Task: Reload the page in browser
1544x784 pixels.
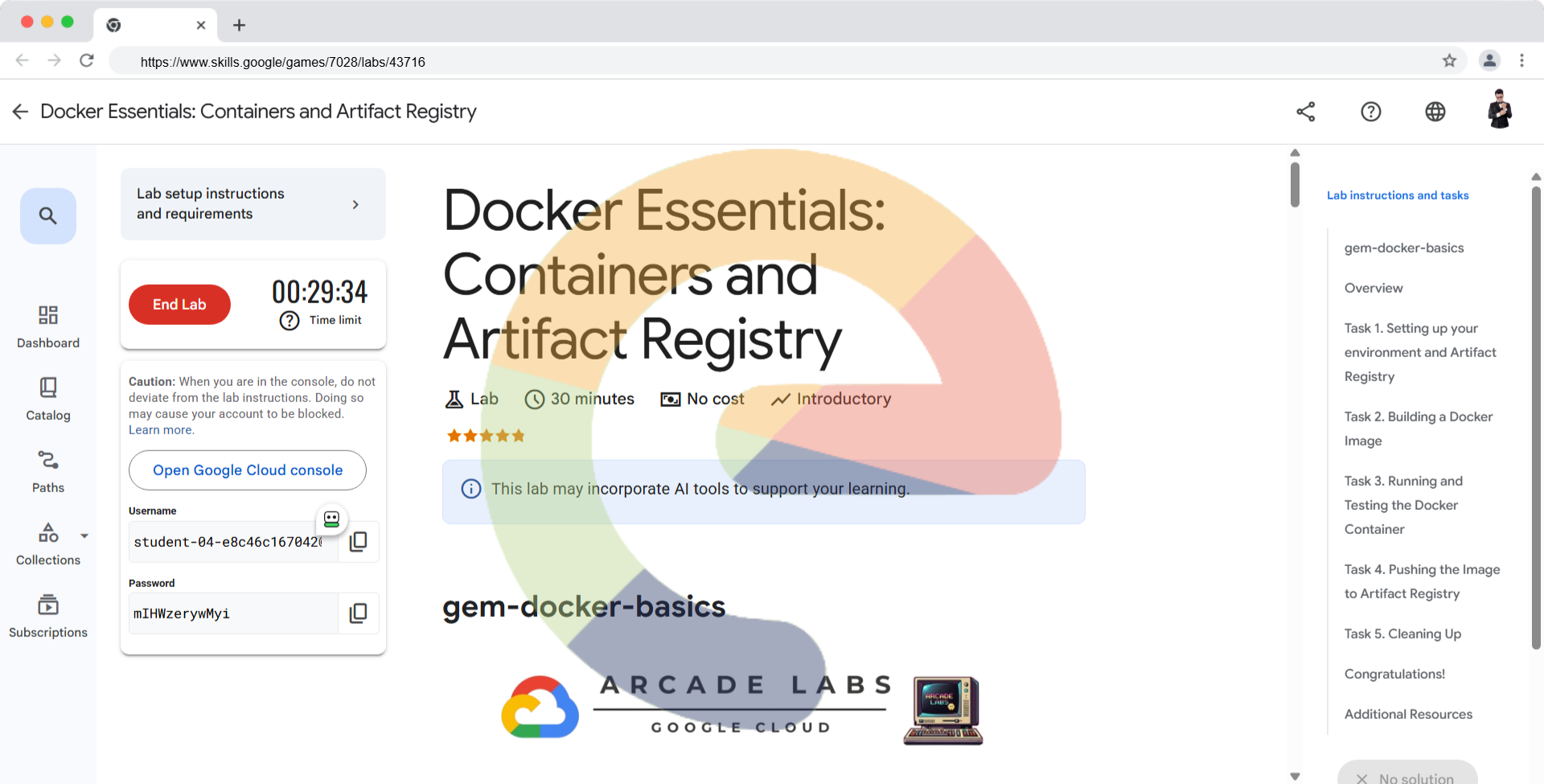Action: tap(87, 60)
